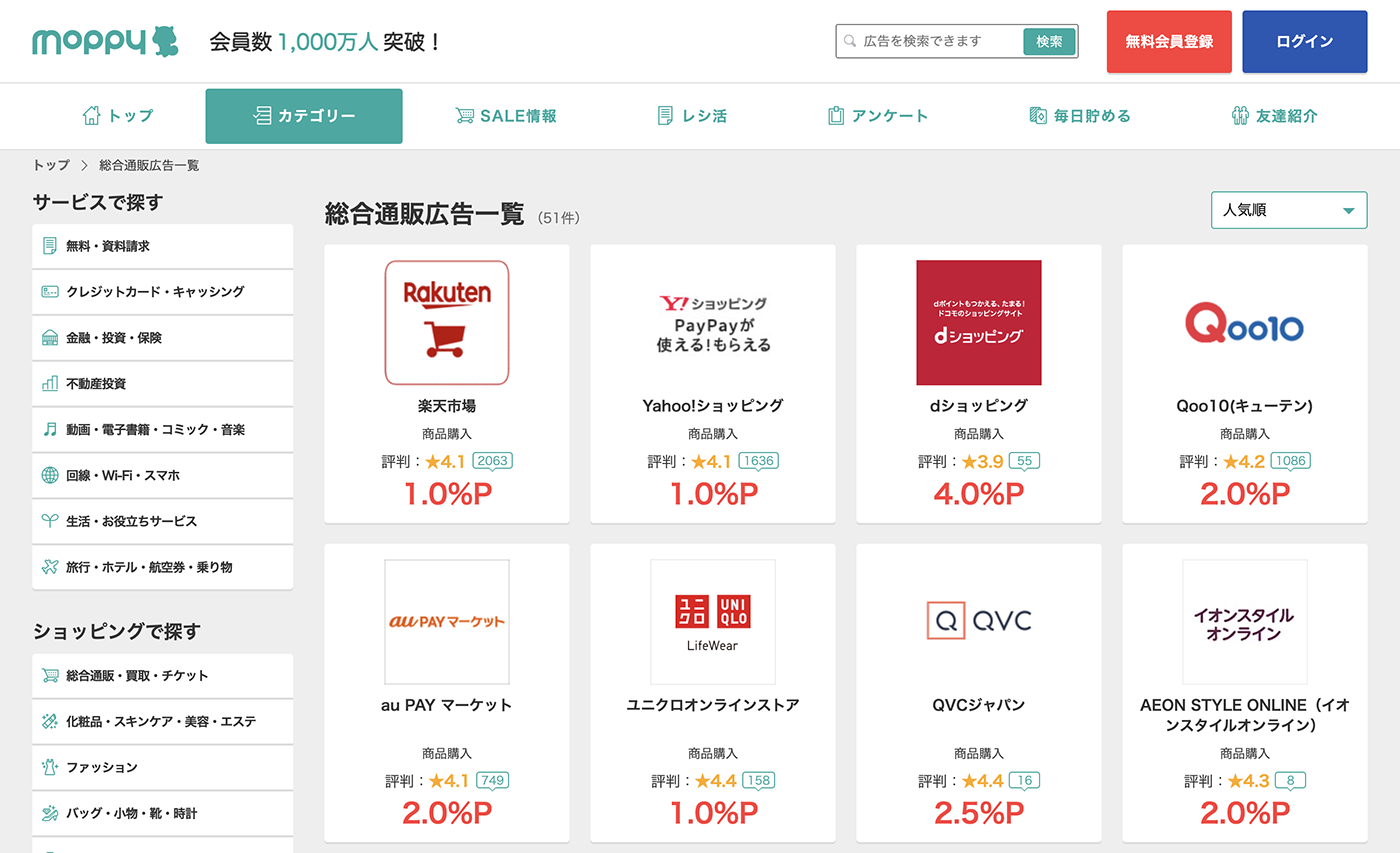Open the SALE情報 tab
The image size is (1400, 853).
(505, 116)
